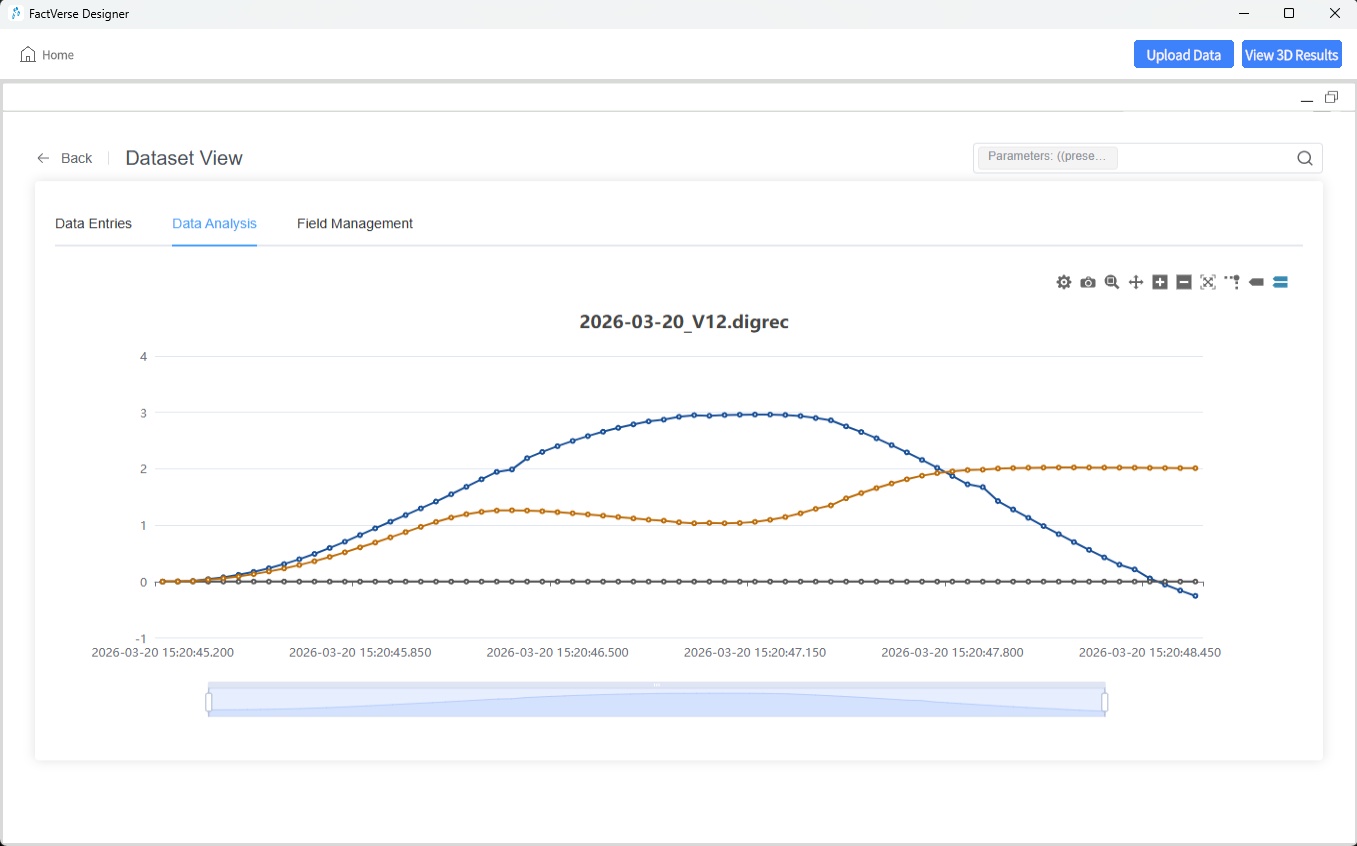The height and width of the screenshot is (846, 1357).
Task: Toggle spike lines on the chart
Action: click(x=1231, y=282)
